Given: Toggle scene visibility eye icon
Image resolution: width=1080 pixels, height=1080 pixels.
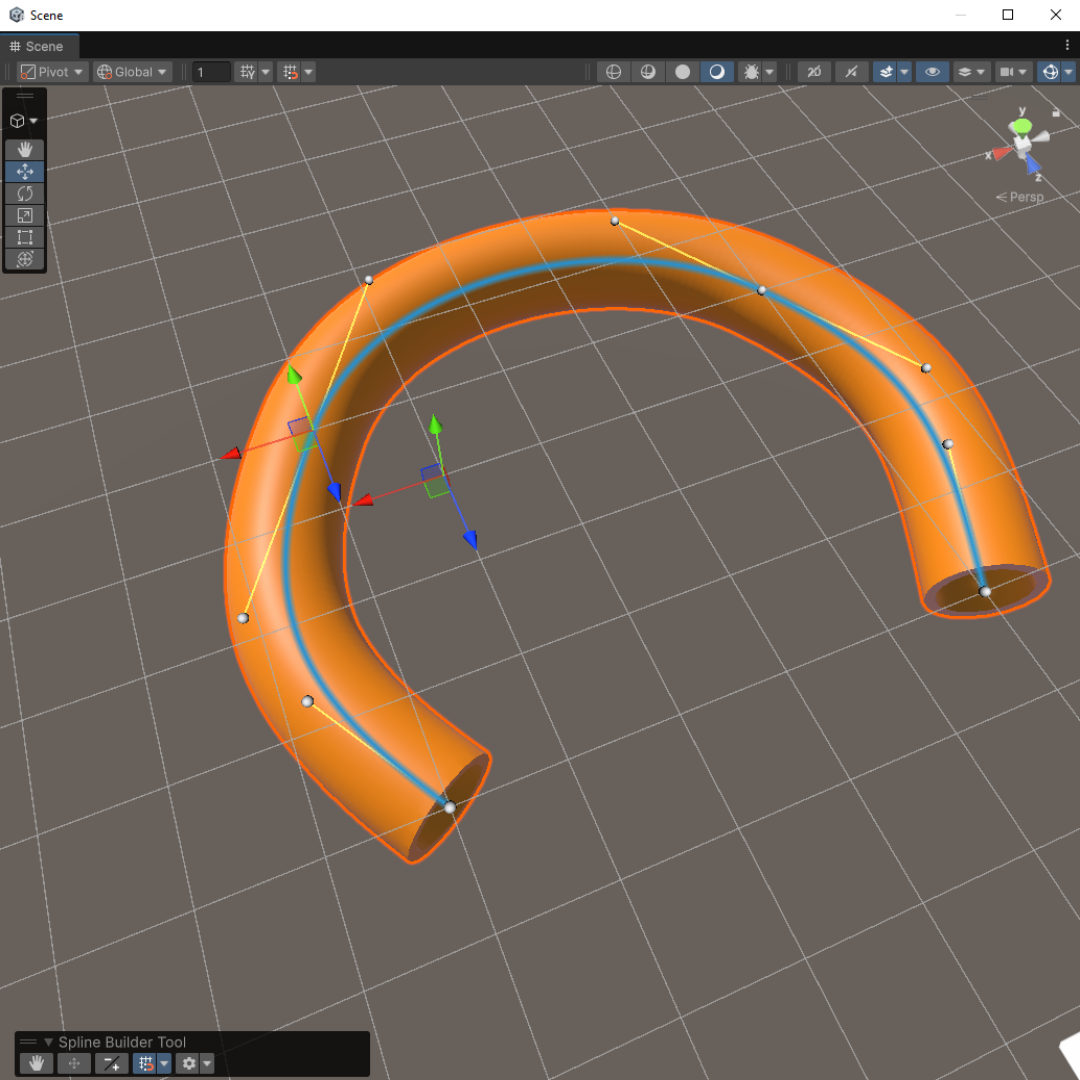Looking at the screenshot, I should pyautogui.click(x=932, y=72).
